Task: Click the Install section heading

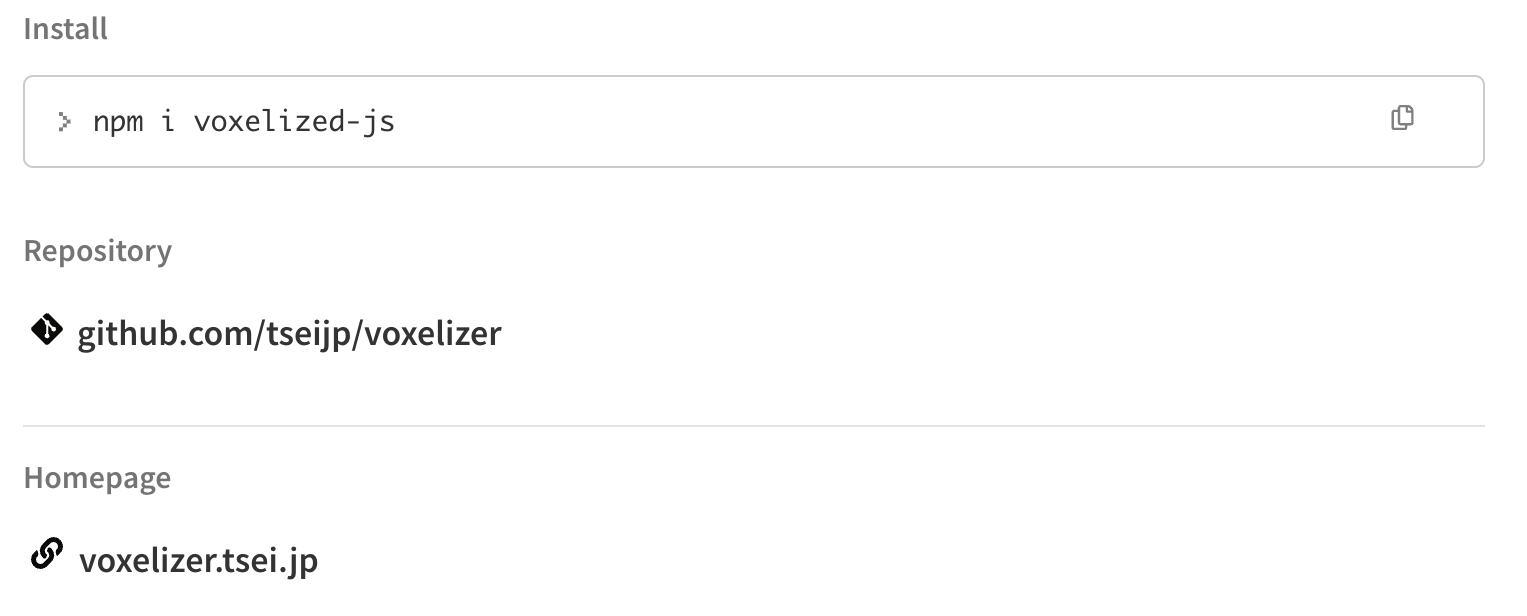Action: pyautogui.click(x=65, y=29)
